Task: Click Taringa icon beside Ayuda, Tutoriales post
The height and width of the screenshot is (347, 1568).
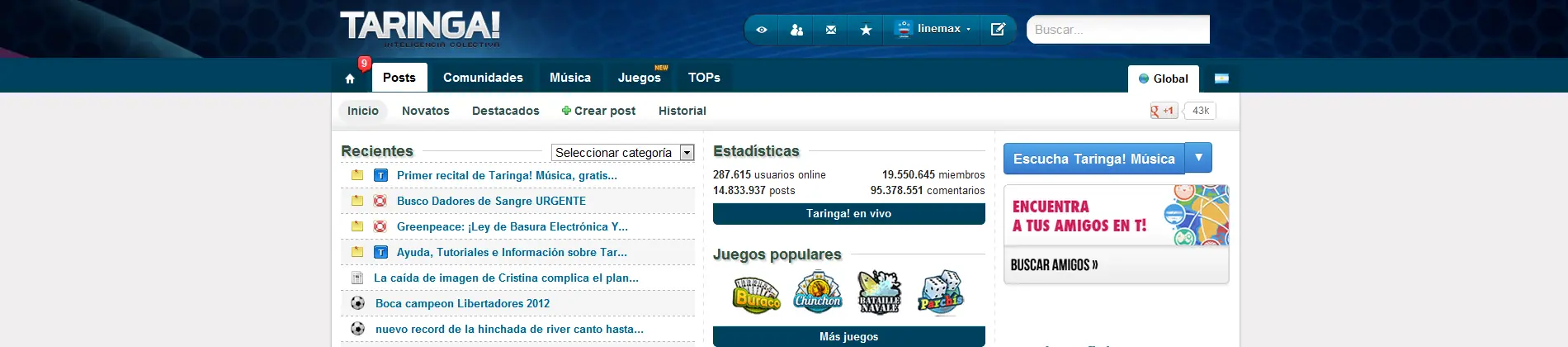Action: point(380,252)
